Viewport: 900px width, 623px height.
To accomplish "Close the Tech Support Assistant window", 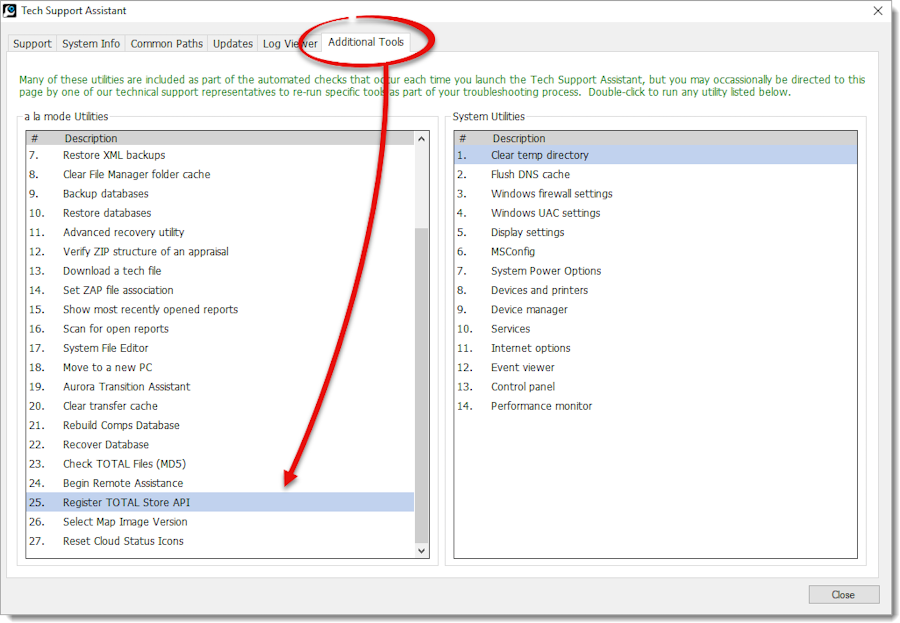I will click(878, 11).
